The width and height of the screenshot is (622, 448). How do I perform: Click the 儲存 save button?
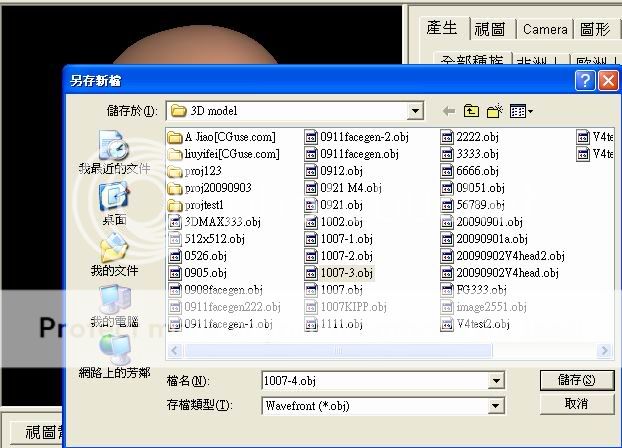tap(575, 380)
